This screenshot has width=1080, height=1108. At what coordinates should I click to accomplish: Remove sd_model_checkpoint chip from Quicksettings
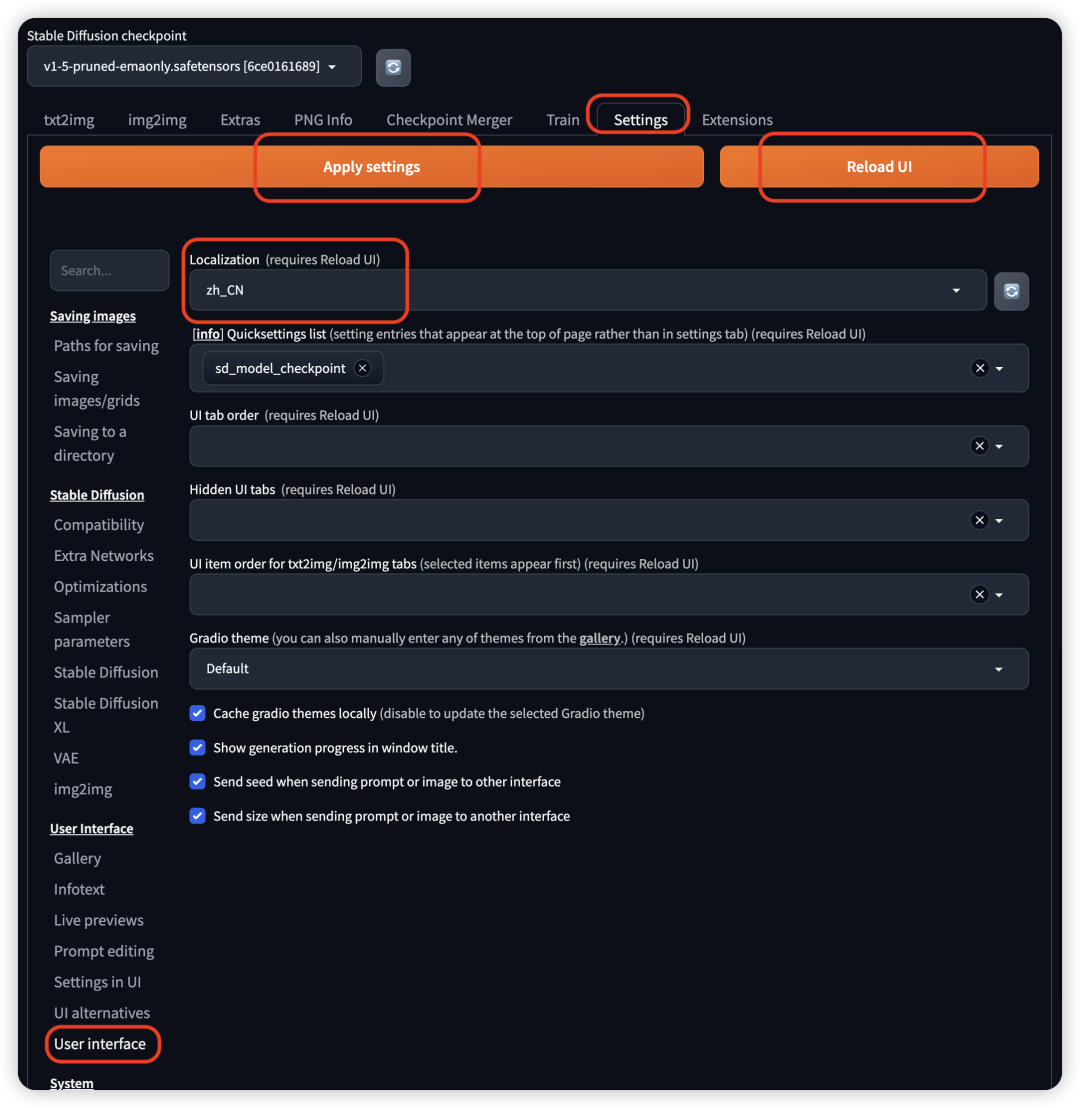(x=362, y=368)
